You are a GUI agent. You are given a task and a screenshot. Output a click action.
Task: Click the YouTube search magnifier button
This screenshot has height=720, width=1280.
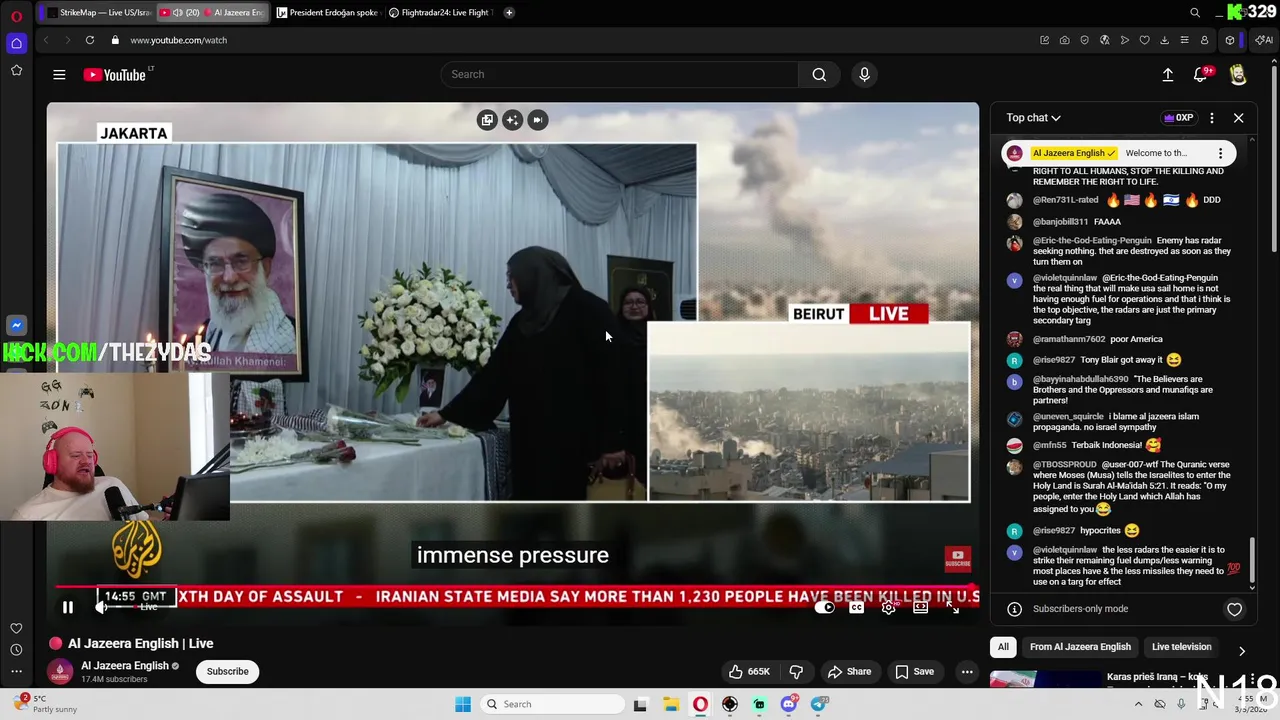[x=819, y=74]
